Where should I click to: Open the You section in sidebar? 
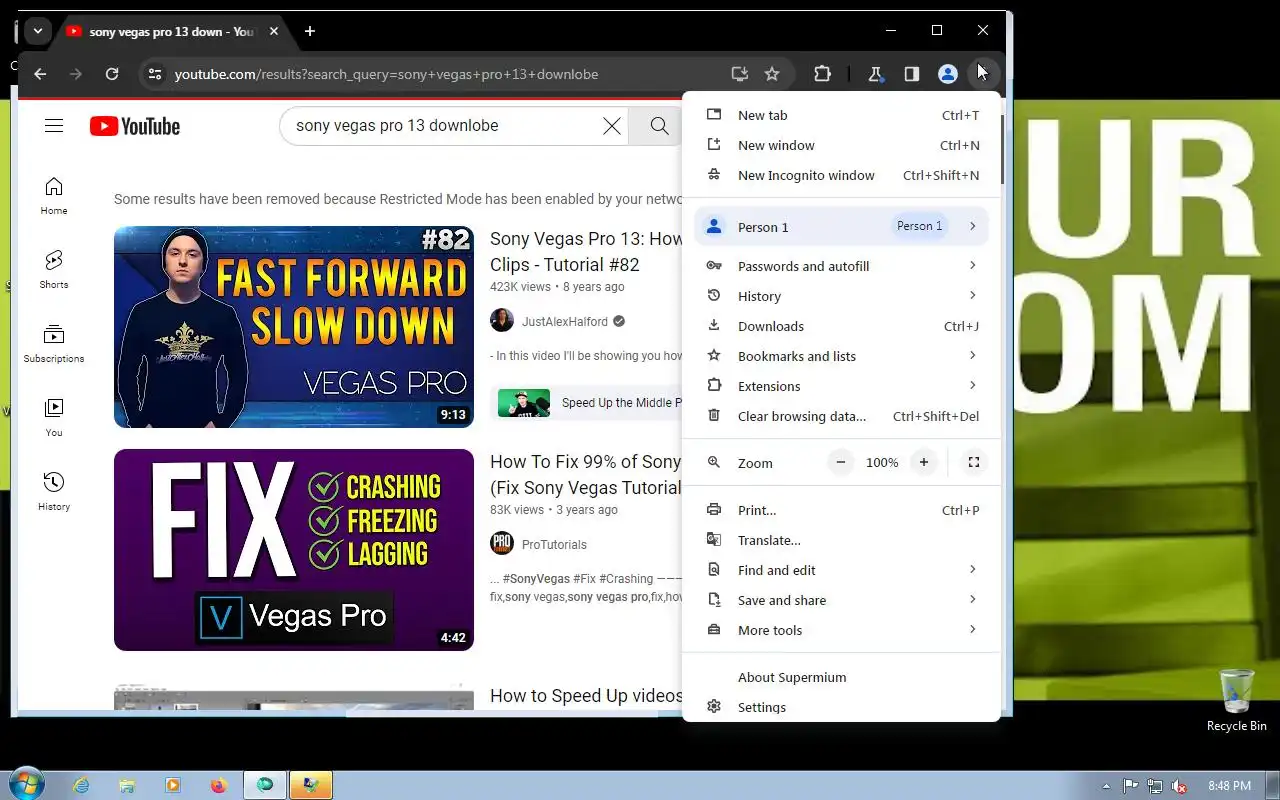click(54, 418)
